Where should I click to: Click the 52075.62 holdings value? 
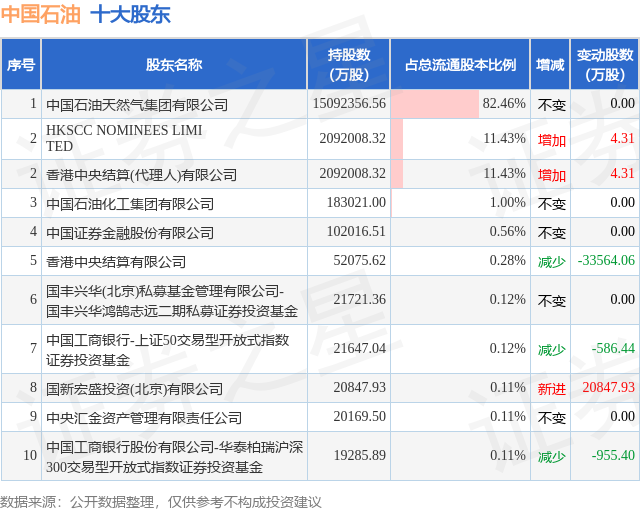tap(360, 260)
